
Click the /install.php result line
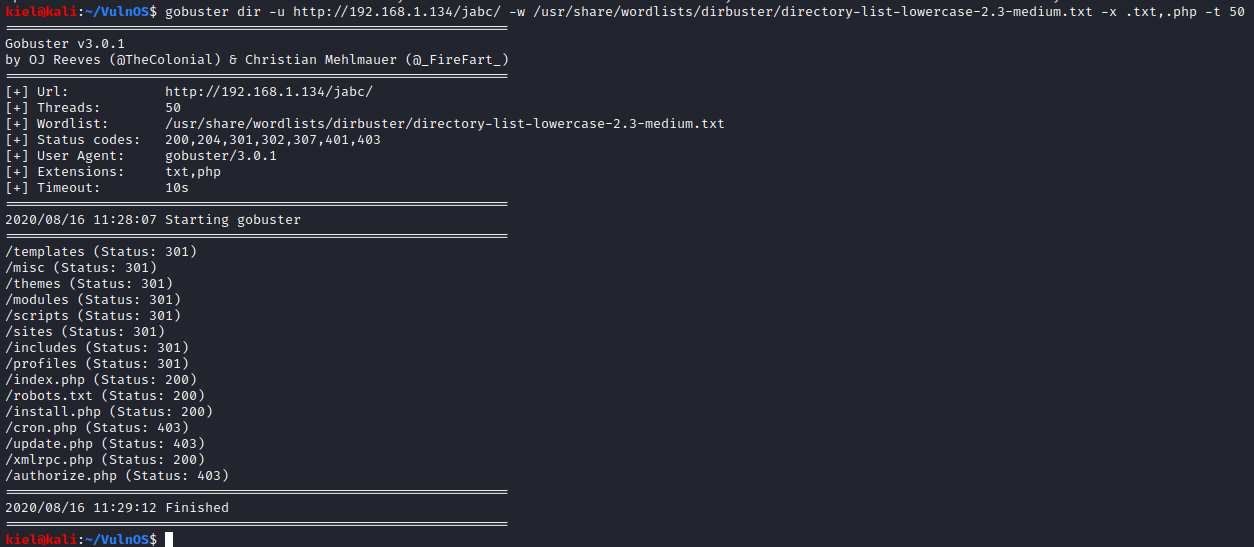click(109, 412)
